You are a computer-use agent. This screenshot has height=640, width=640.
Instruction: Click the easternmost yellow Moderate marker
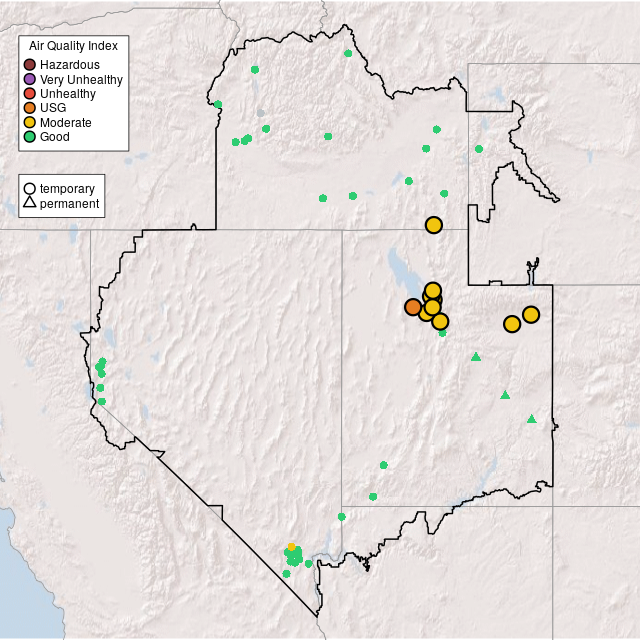pyautogui.click(x=531, y=314)
